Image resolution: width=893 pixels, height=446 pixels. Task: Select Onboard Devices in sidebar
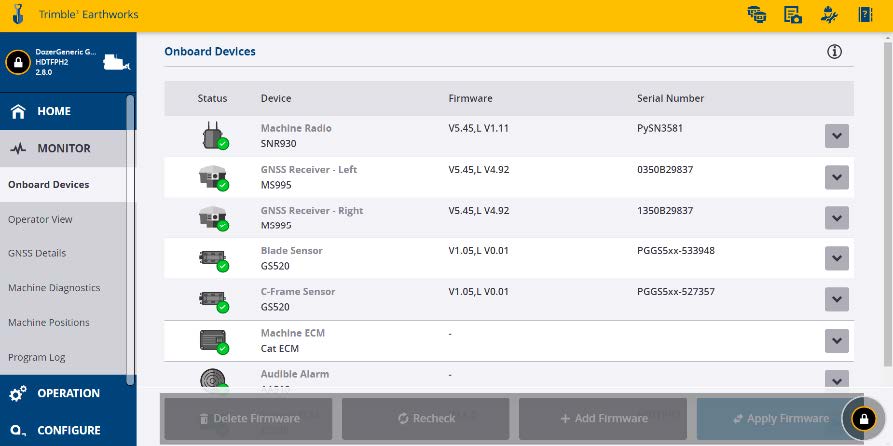coord(63,185)
